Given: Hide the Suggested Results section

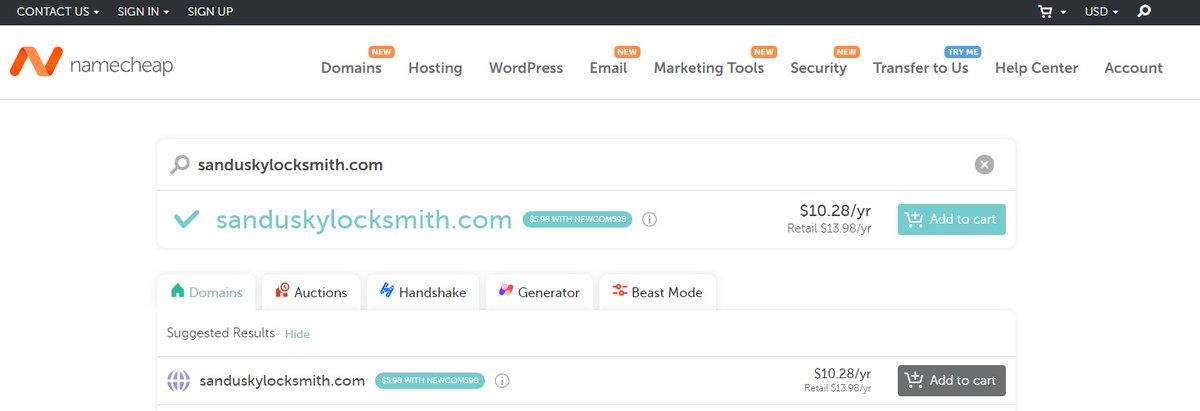Looking at the screenshot, I should (297, 334).
